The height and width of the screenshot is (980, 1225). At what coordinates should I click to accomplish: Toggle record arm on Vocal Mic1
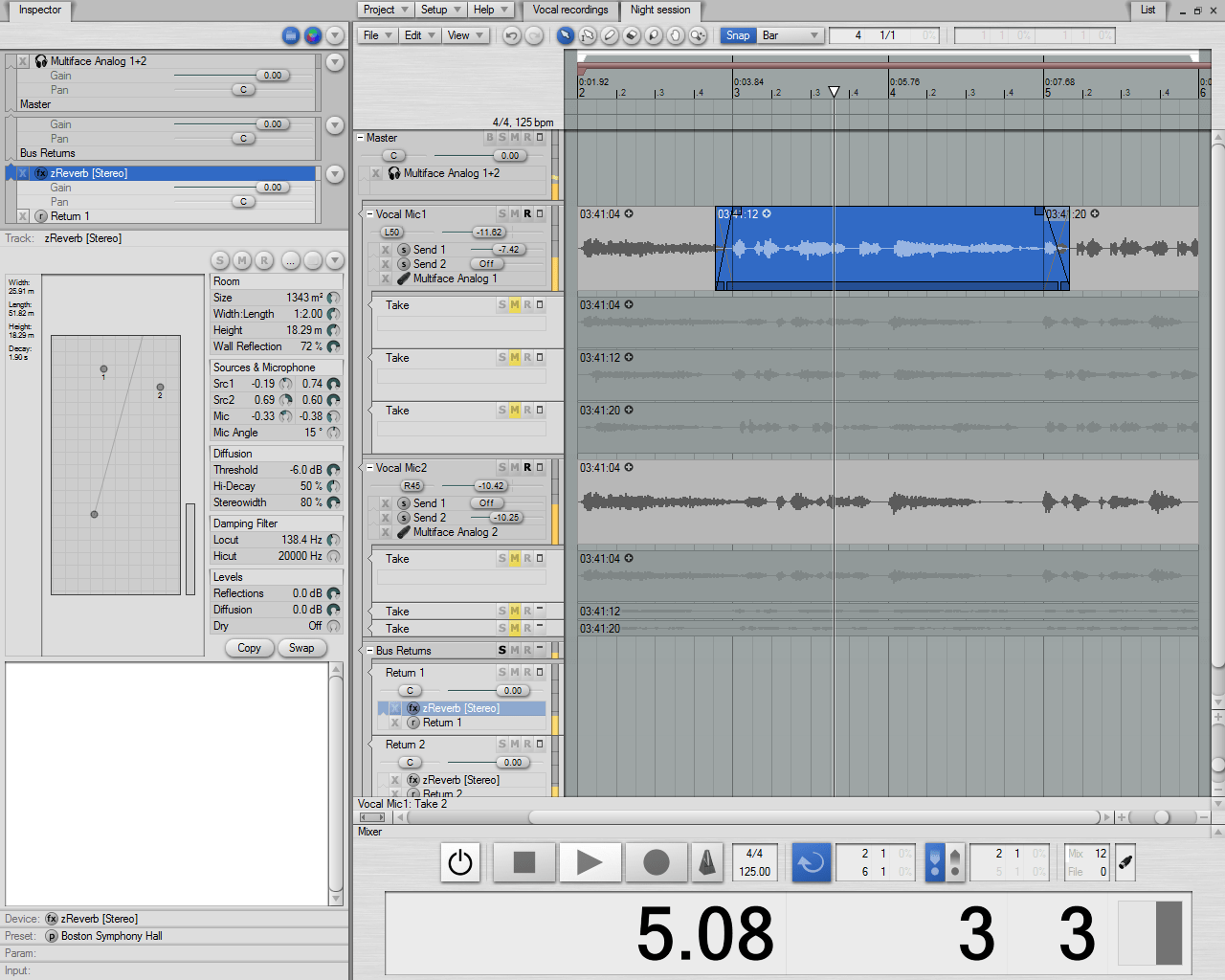527,214
